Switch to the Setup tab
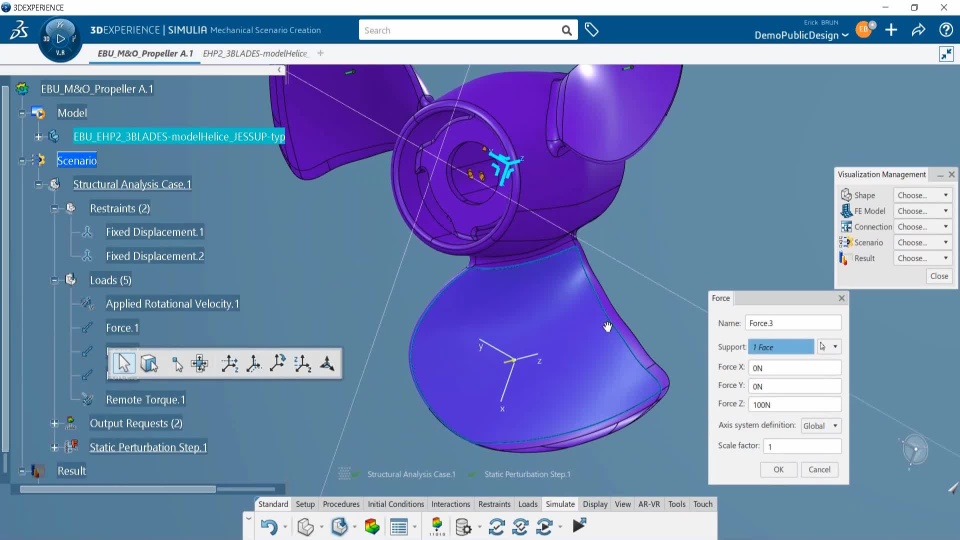Viewport: 960px width, 540px height. 305,504
